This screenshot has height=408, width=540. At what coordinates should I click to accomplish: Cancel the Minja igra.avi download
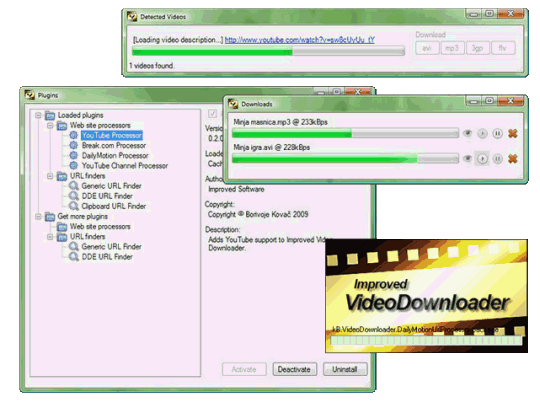coord(513,158)
